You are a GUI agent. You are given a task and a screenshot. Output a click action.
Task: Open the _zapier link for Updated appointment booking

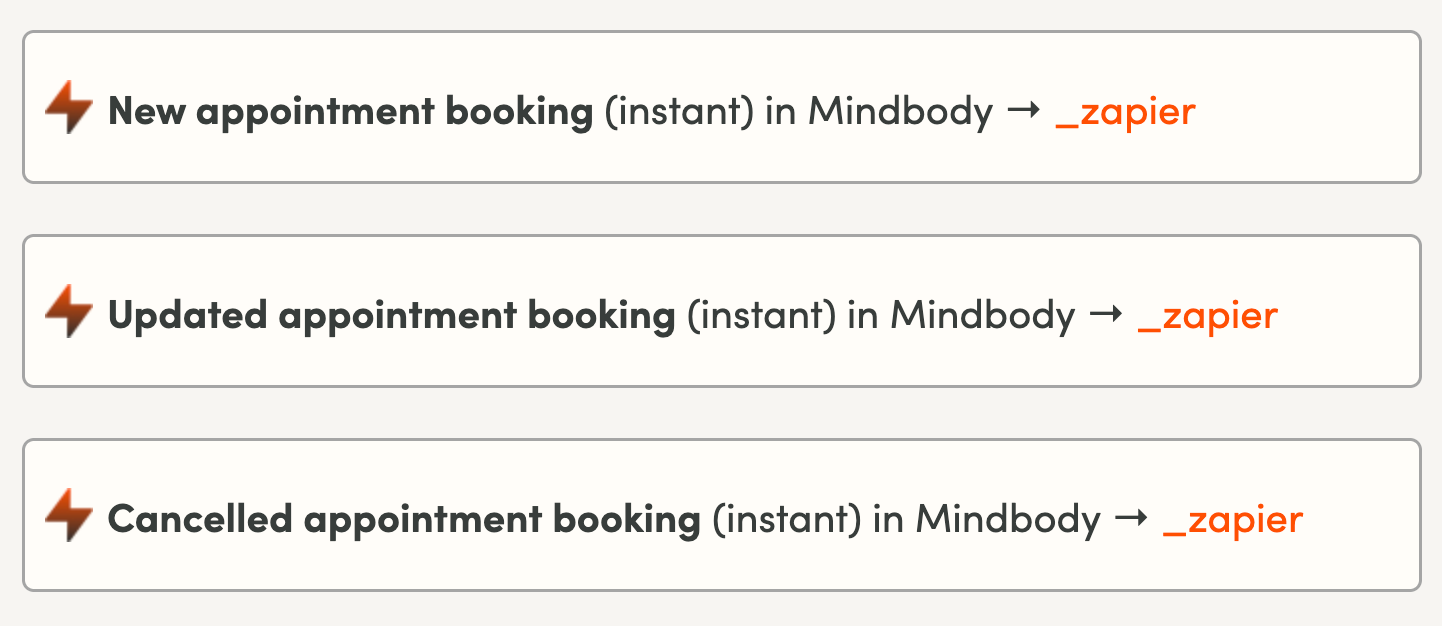(x=1207, y=315)
